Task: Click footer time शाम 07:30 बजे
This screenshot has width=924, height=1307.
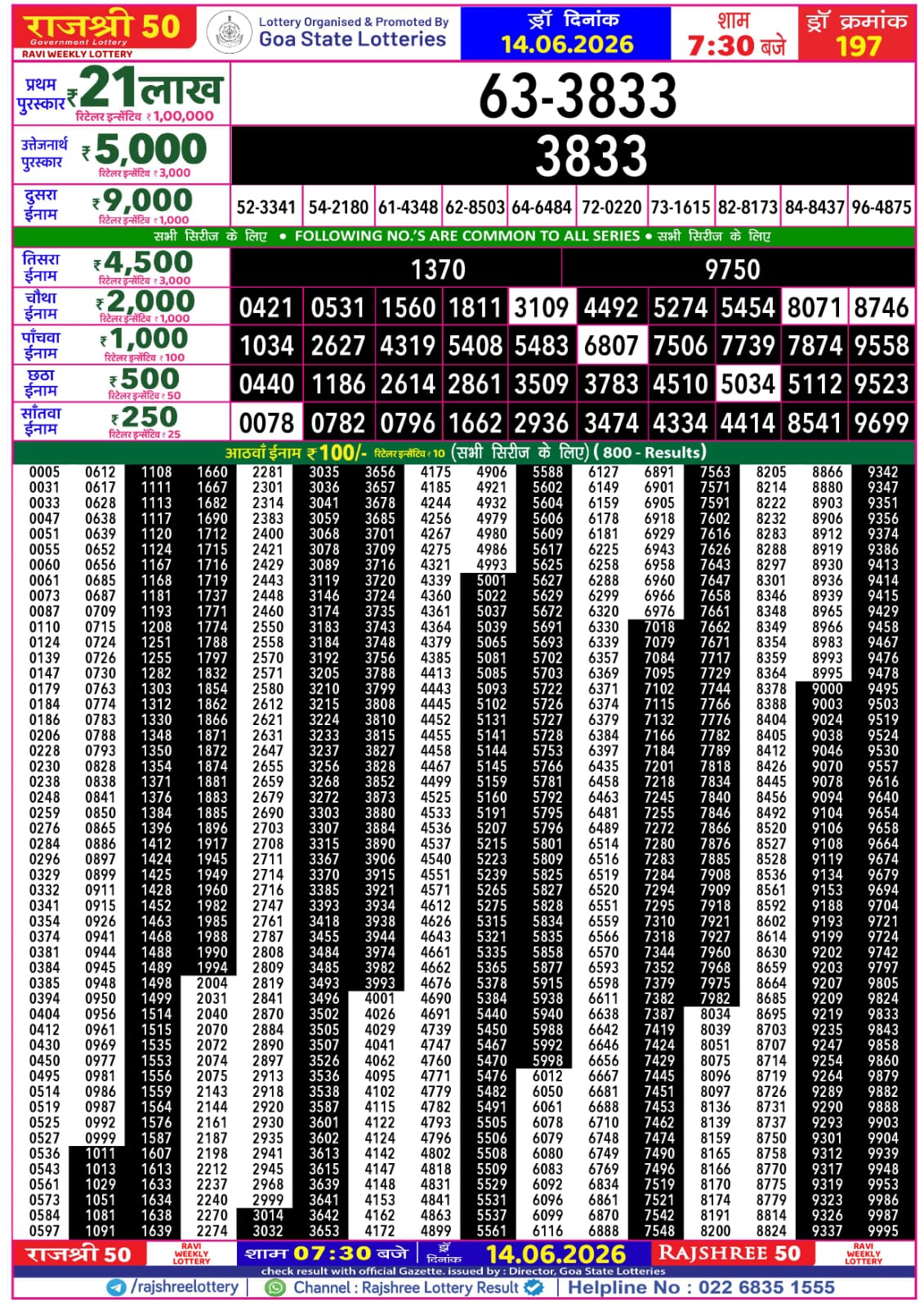Action: (x=327, y=1254)
